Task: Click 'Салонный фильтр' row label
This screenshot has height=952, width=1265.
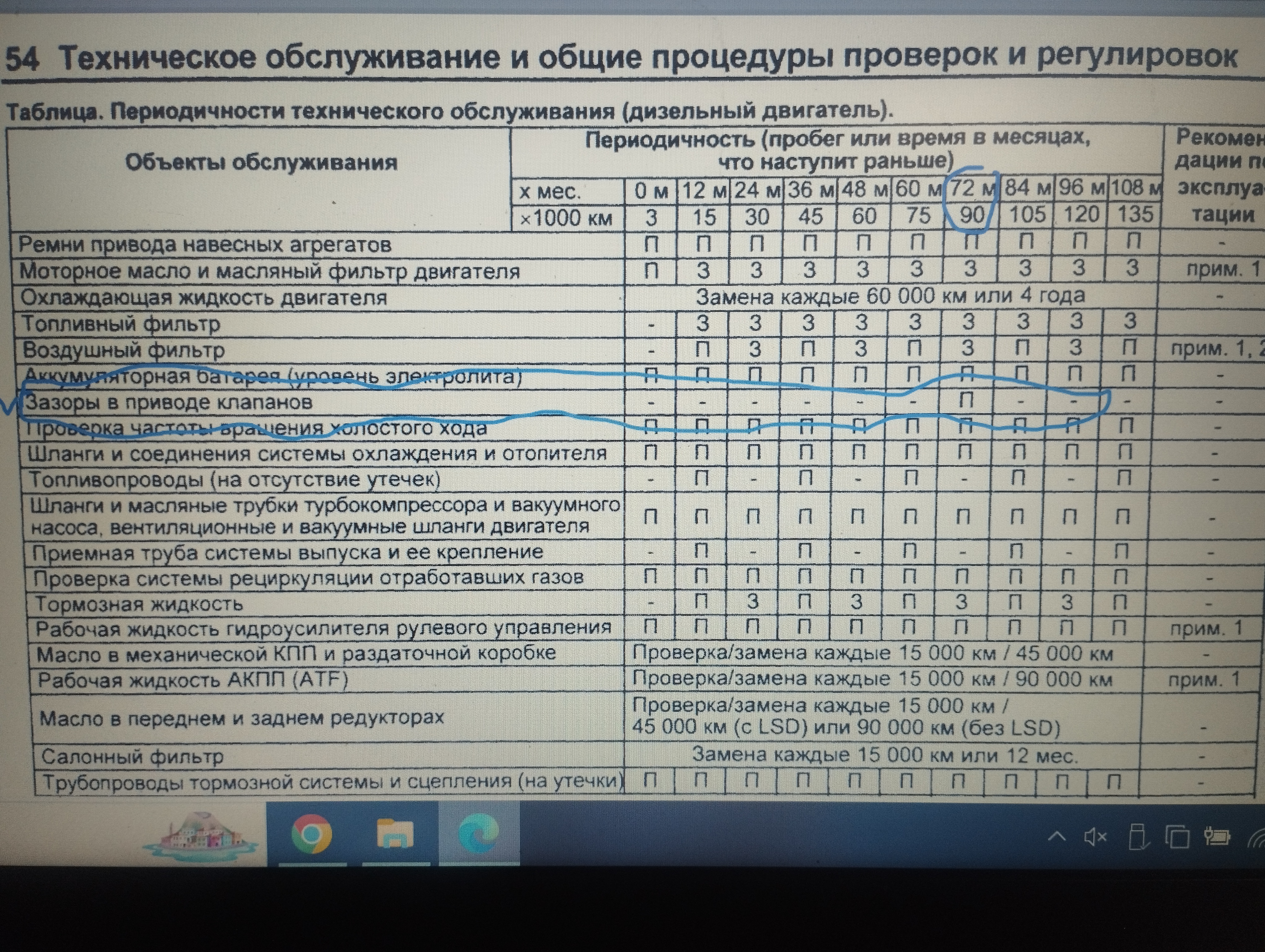Action: pyautogui.click(x=132, y=756)
